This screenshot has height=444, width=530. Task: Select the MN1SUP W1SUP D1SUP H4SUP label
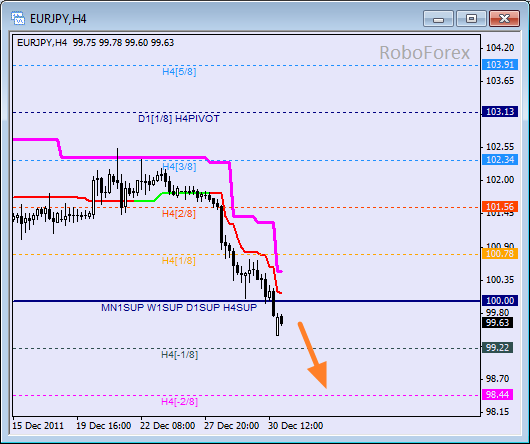coord(179,307)
